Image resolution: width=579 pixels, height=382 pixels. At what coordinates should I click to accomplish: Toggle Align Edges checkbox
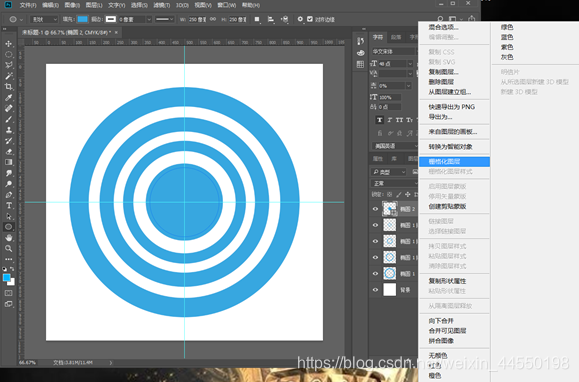(310, 19)
